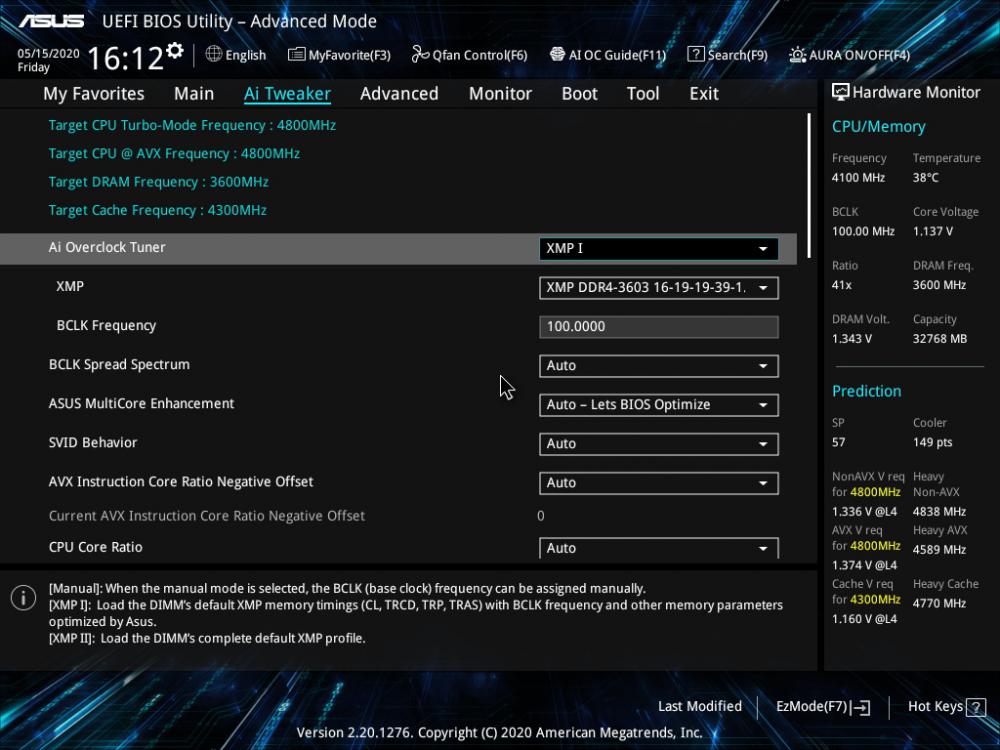Open Hot Keys question mark icon
This screenshot has width=1000, height=750.
pyautogui.click(x=976, y=707)
